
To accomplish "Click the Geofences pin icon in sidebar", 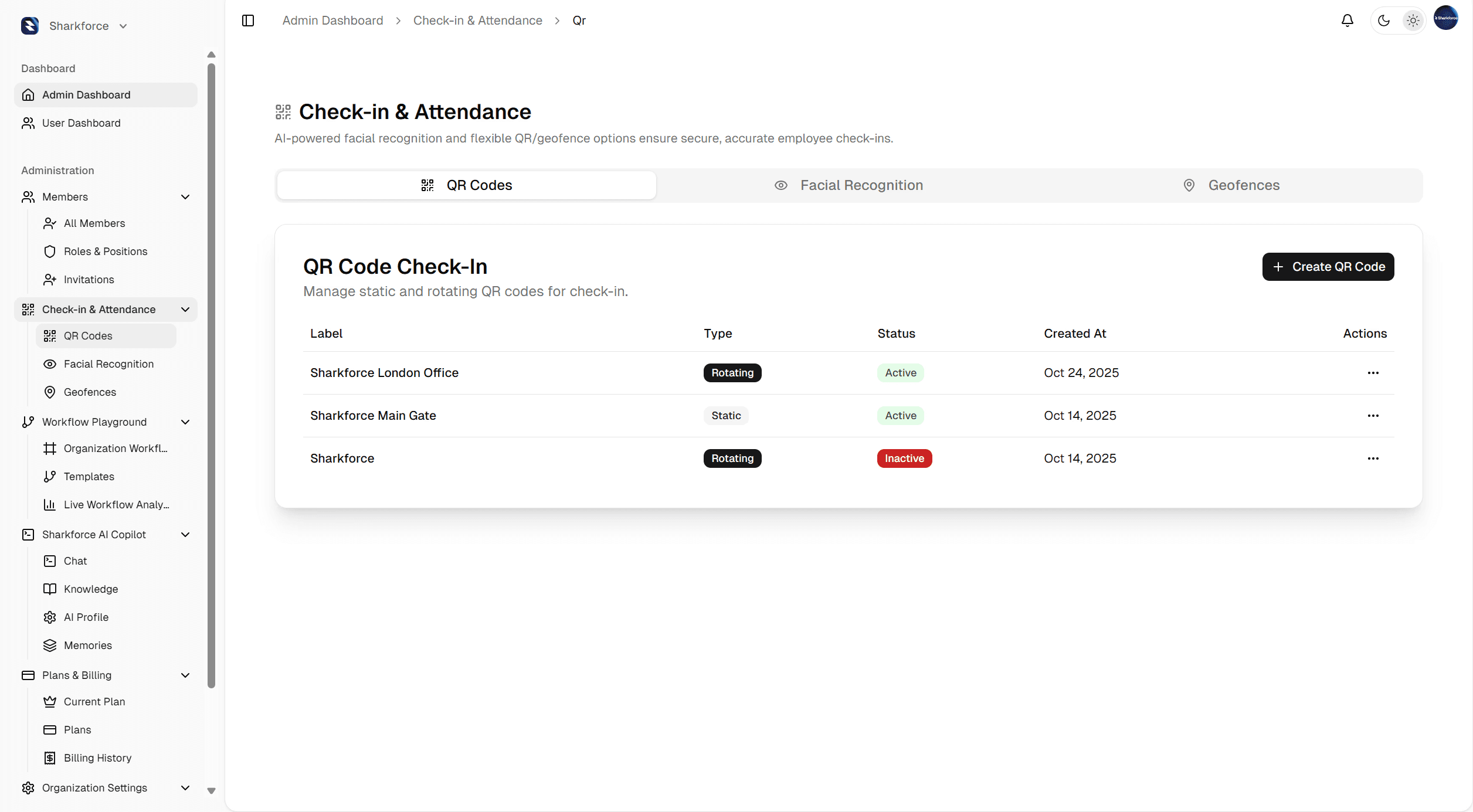I will click(x=50, y=392).
